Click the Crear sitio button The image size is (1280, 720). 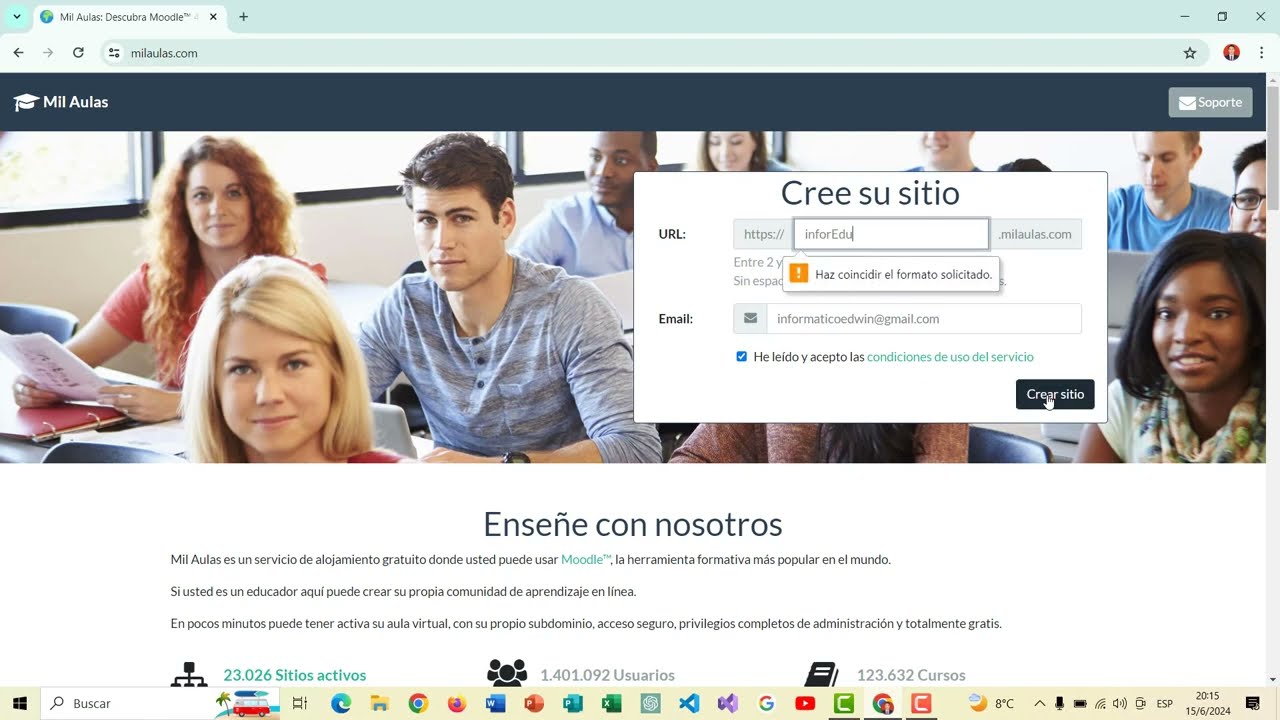pyautogui.click(x=1055, y=394)
